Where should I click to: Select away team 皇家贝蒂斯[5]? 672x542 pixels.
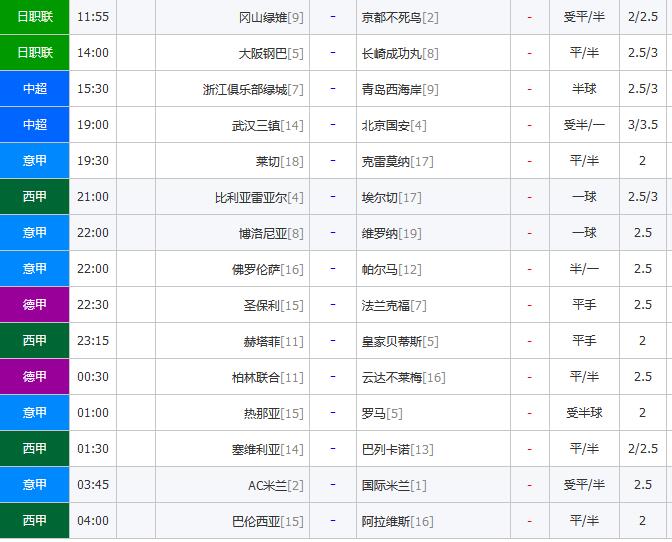pos(400,341)
